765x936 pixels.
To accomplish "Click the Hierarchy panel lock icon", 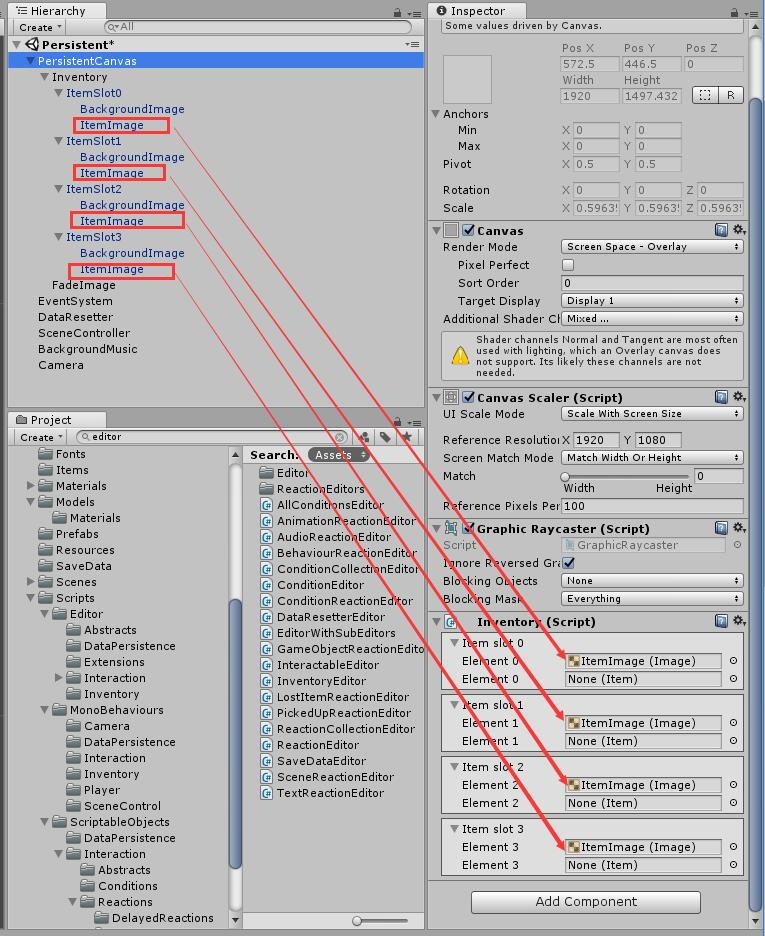I will pos(397,12).
